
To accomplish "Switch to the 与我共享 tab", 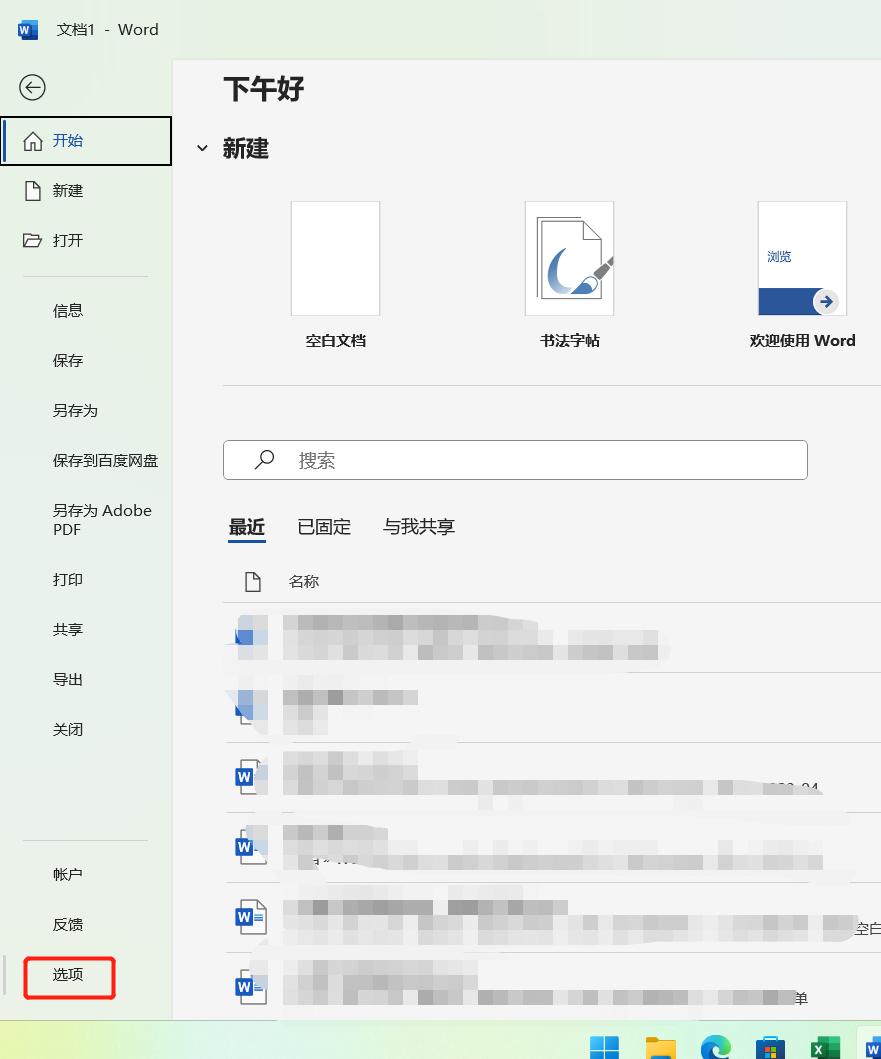I will point(418,527).
